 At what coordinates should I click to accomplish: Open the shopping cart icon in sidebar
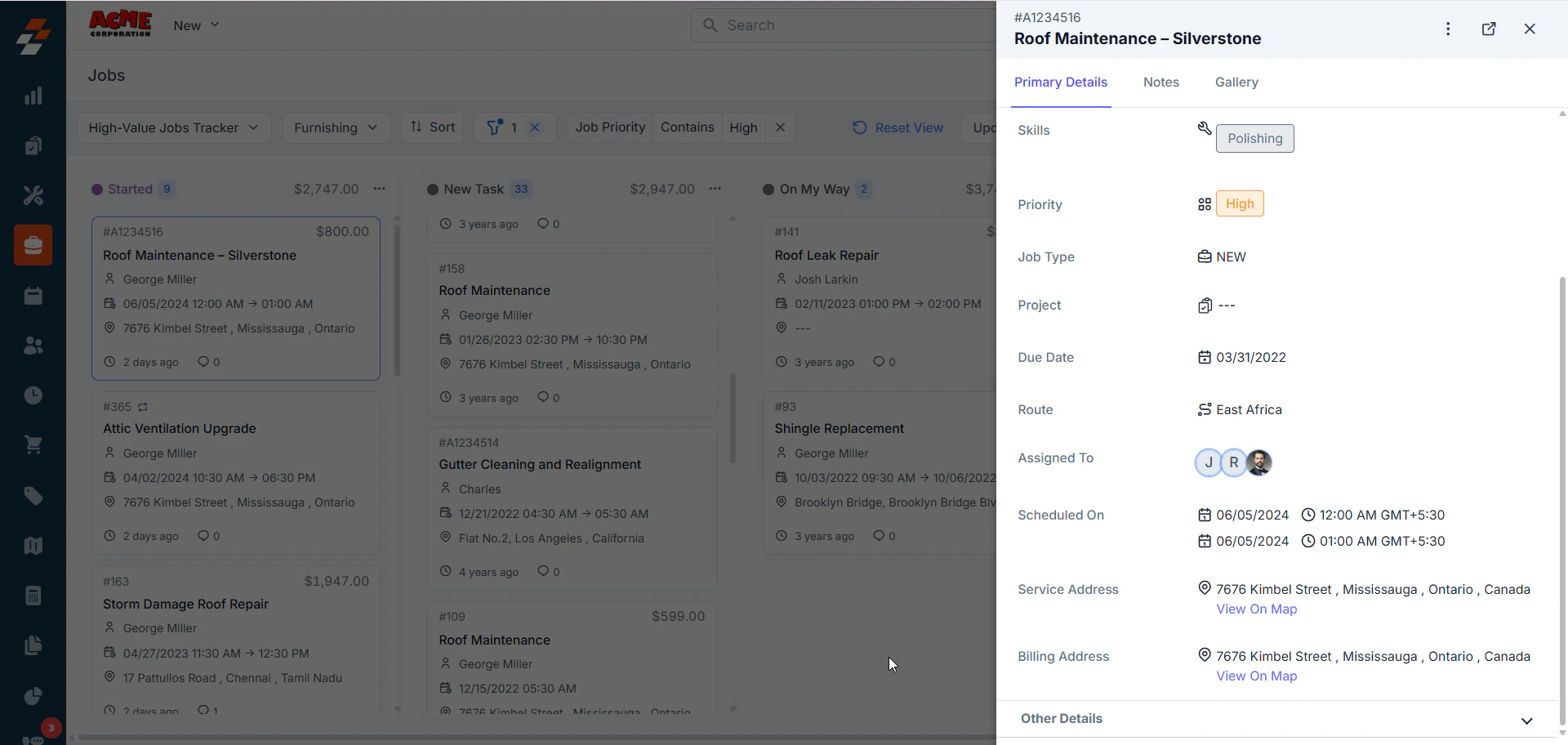point(33,445)
